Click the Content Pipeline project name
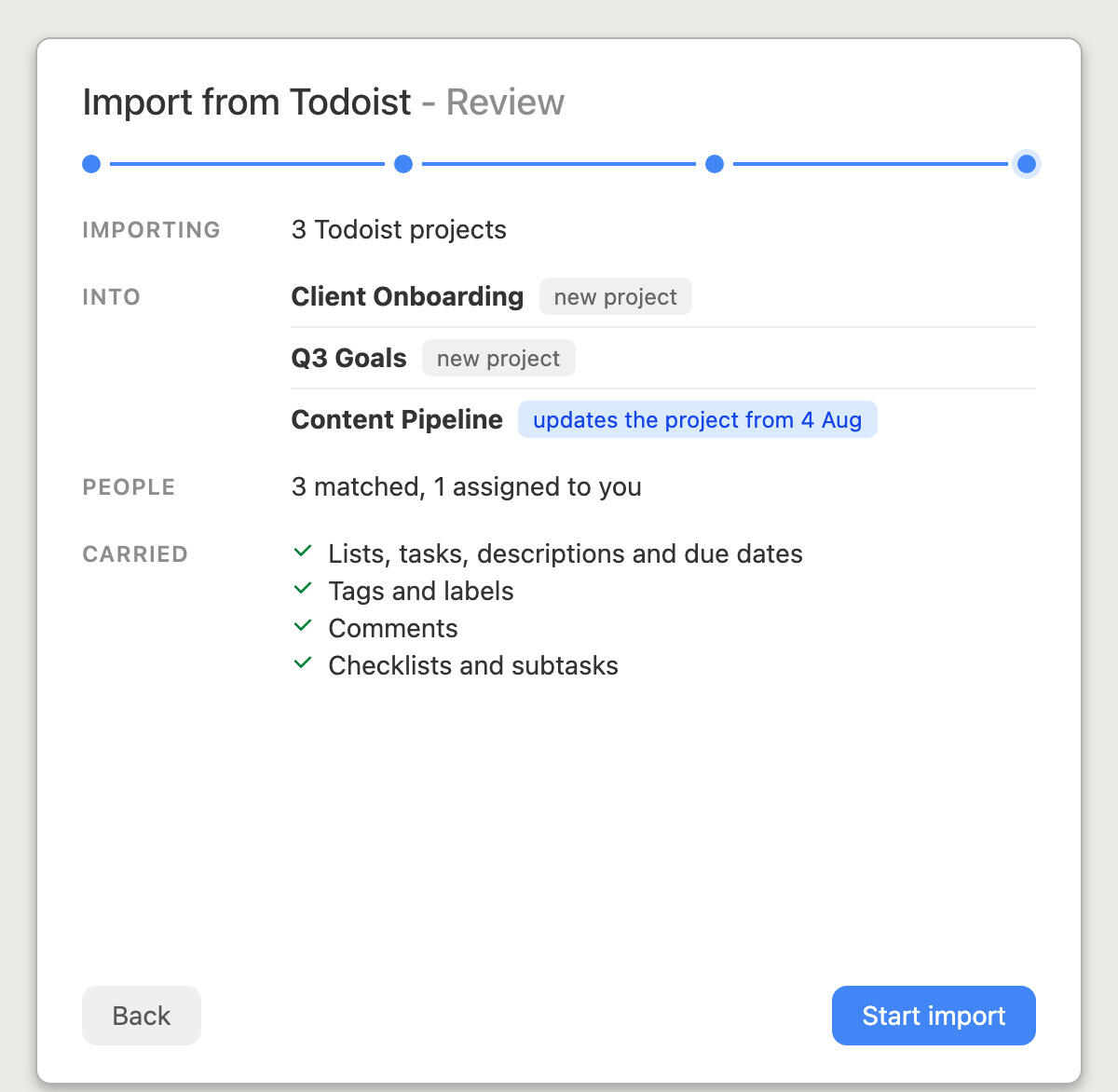 [x=397, y=419]
